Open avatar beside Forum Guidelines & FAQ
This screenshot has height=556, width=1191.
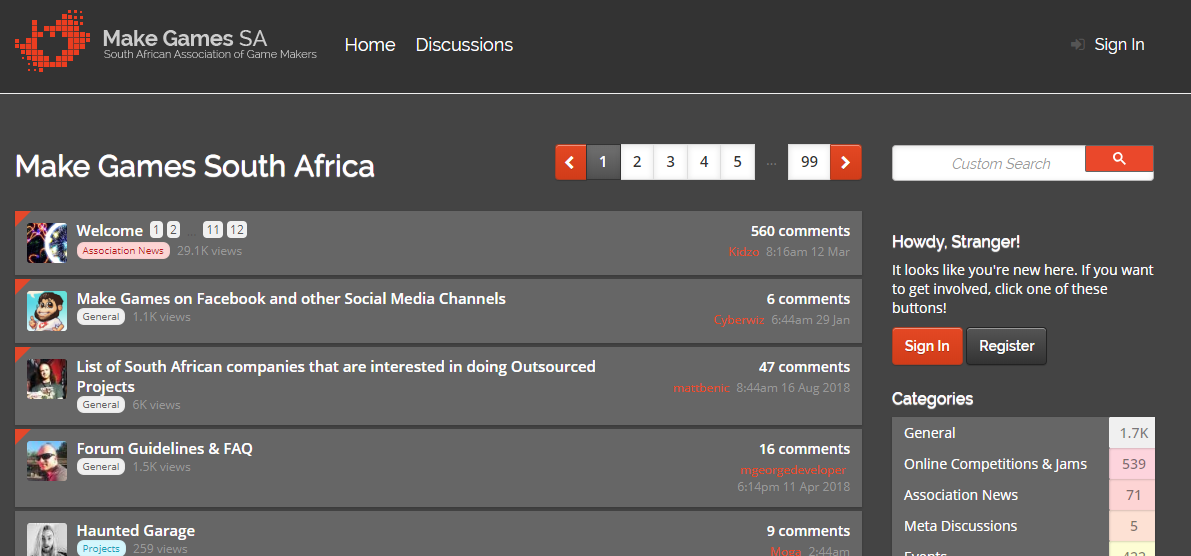[46, 461]
